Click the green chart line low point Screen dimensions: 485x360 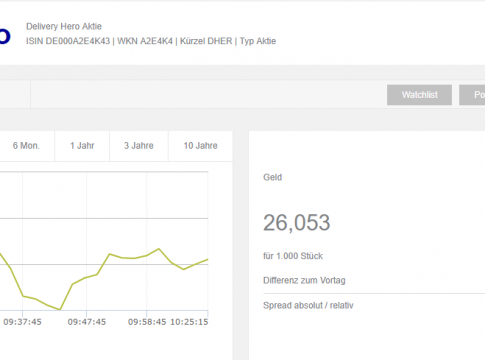coord(60,309)
